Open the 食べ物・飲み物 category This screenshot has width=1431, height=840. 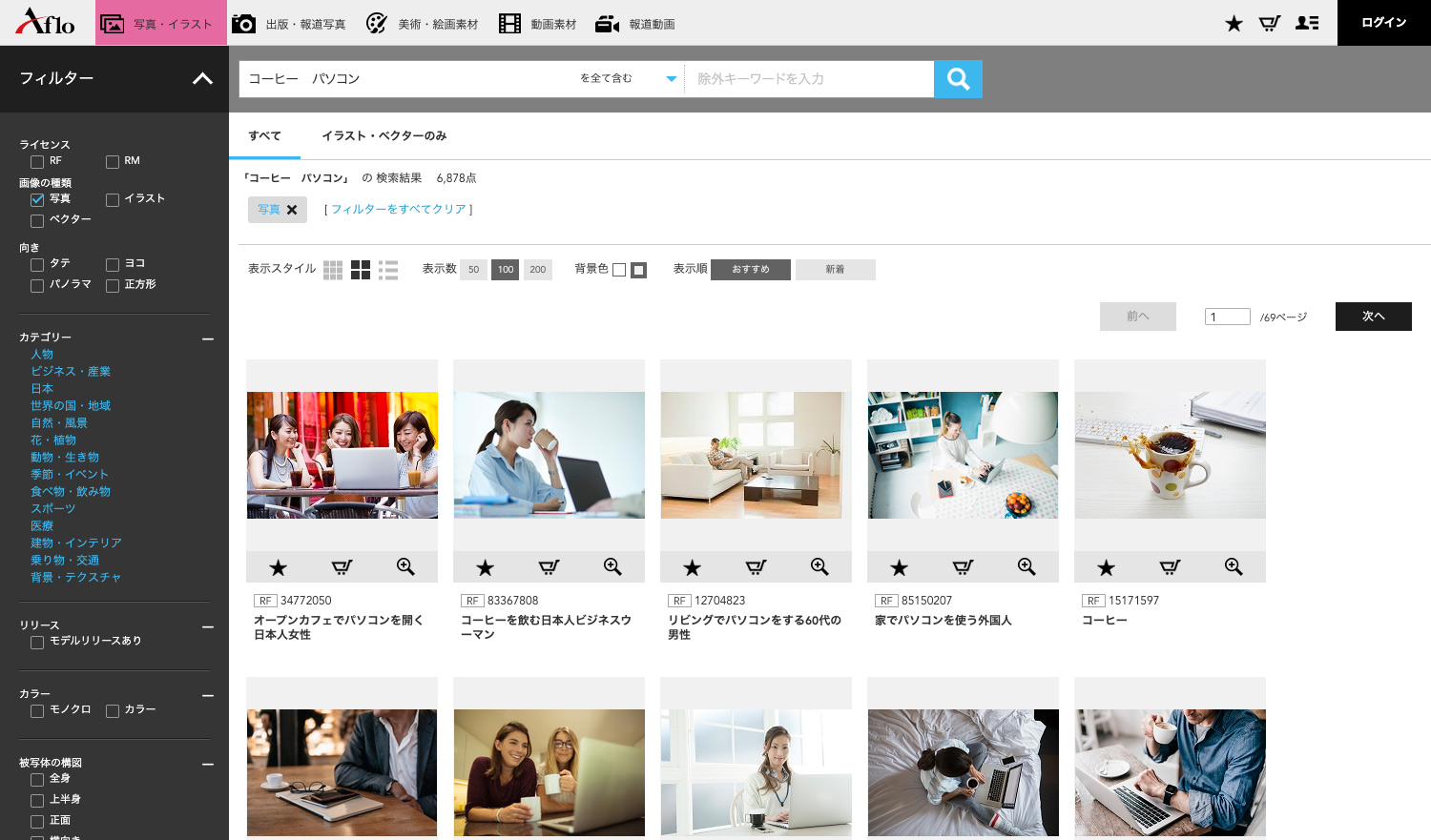coord(71,492)
